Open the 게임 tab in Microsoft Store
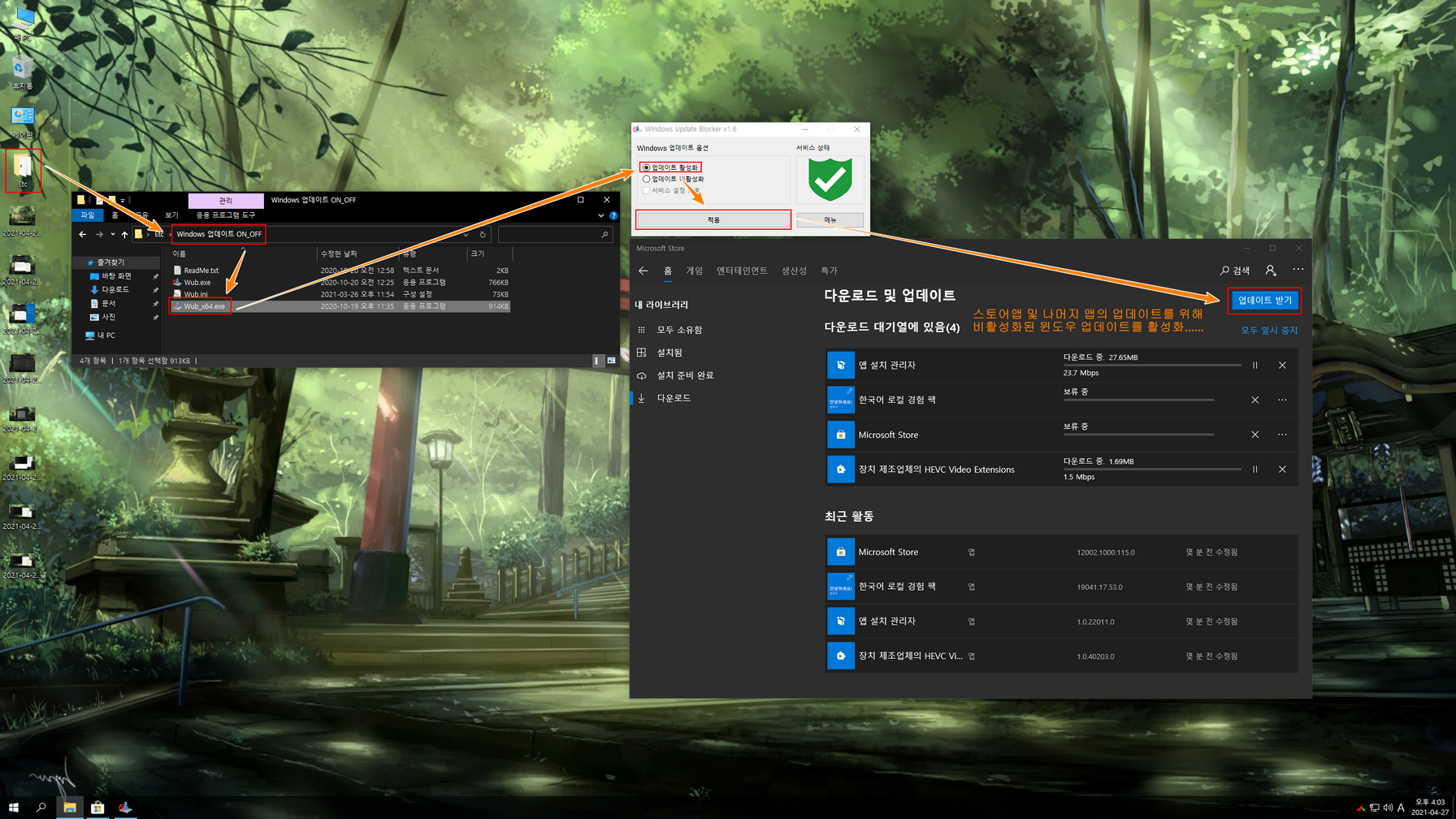The image size is (1456, 819). click(x=695, y=271)
